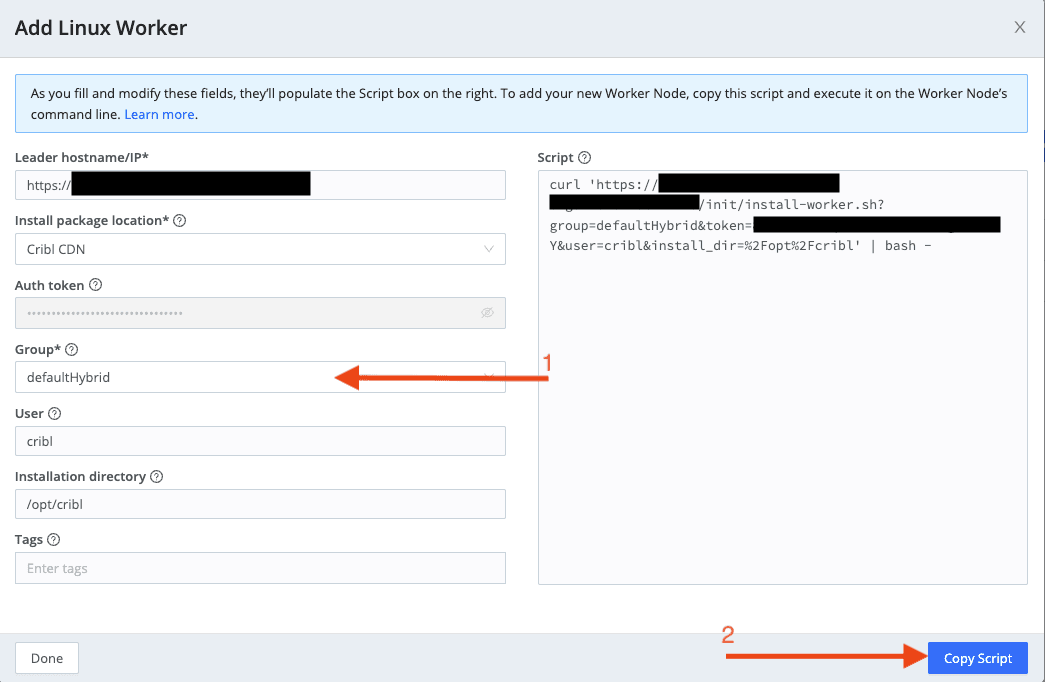1045x682 pixels.
Task: Click the help icon beside Tags label
Action: click(54, 540)
